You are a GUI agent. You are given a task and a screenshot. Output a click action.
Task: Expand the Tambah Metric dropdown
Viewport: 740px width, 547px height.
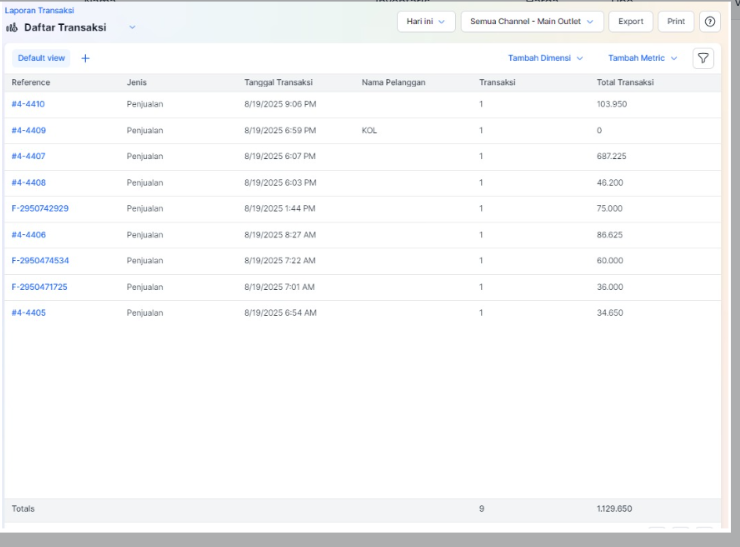[643, 58]
